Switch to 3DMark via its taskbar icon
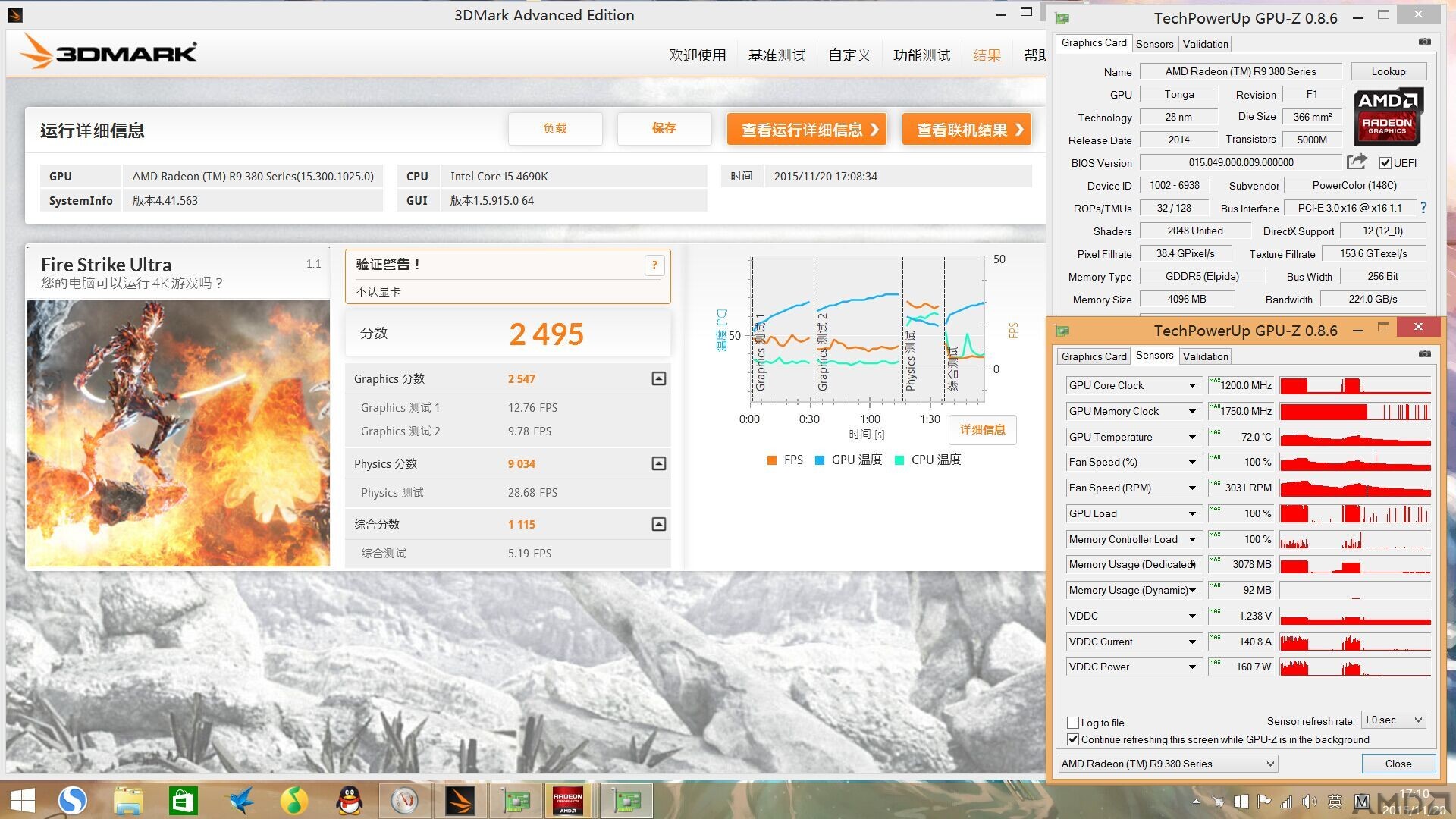The width and height of the screenshot is (1456, 819). point(460,800)
